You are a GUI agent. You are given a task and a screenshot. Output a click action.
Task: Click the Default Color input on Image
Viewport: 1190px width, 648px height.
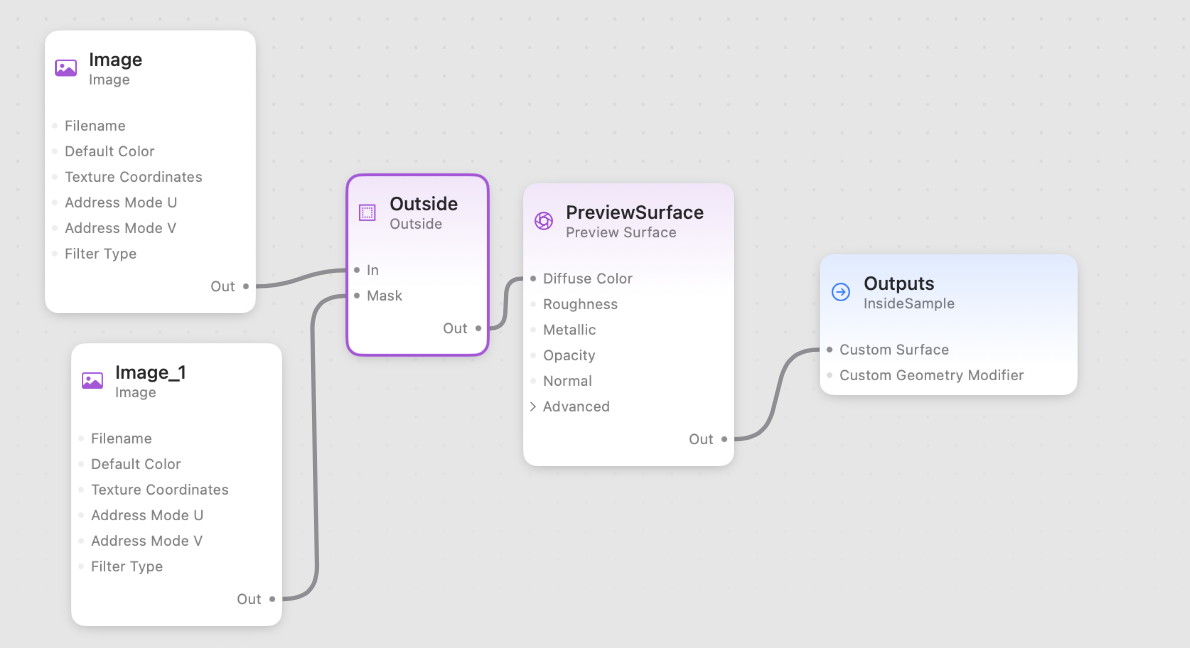coord(108,151)
